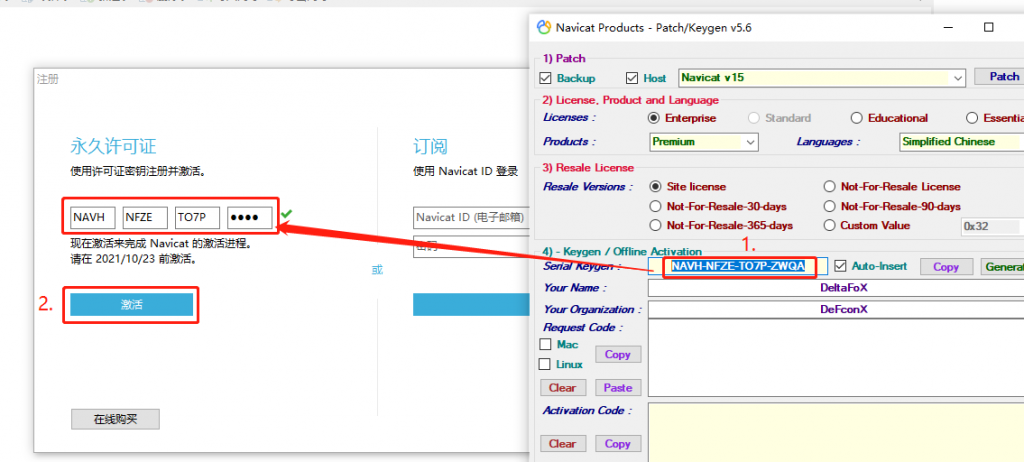Maximize the Patch/Keygen window

(x=989, y=27)
